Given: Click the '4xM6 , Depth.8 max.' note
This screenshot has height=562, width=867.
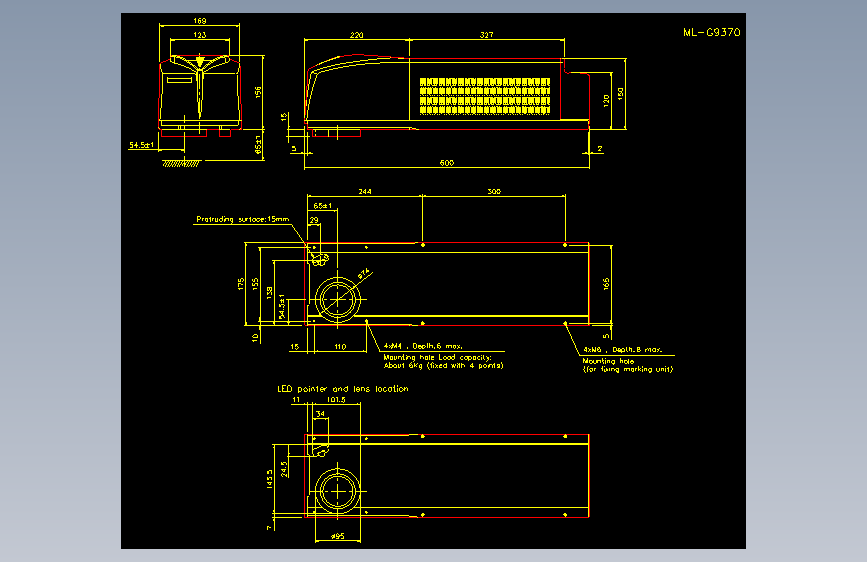Looking at the screenshot, I should coord(623,350).
